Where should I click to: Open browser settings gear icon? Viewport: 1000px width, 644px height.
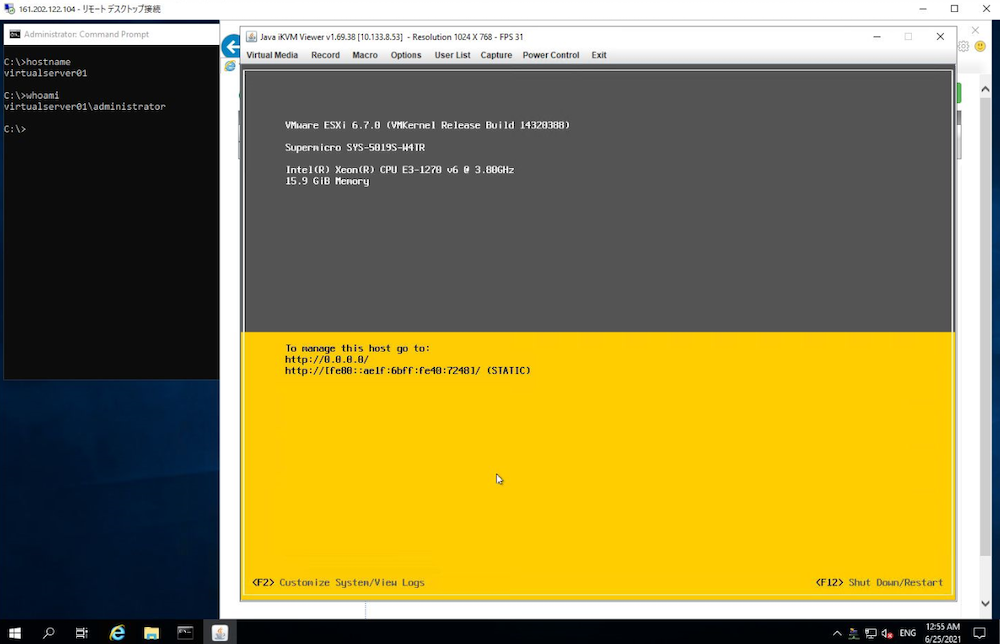(964, 46)
